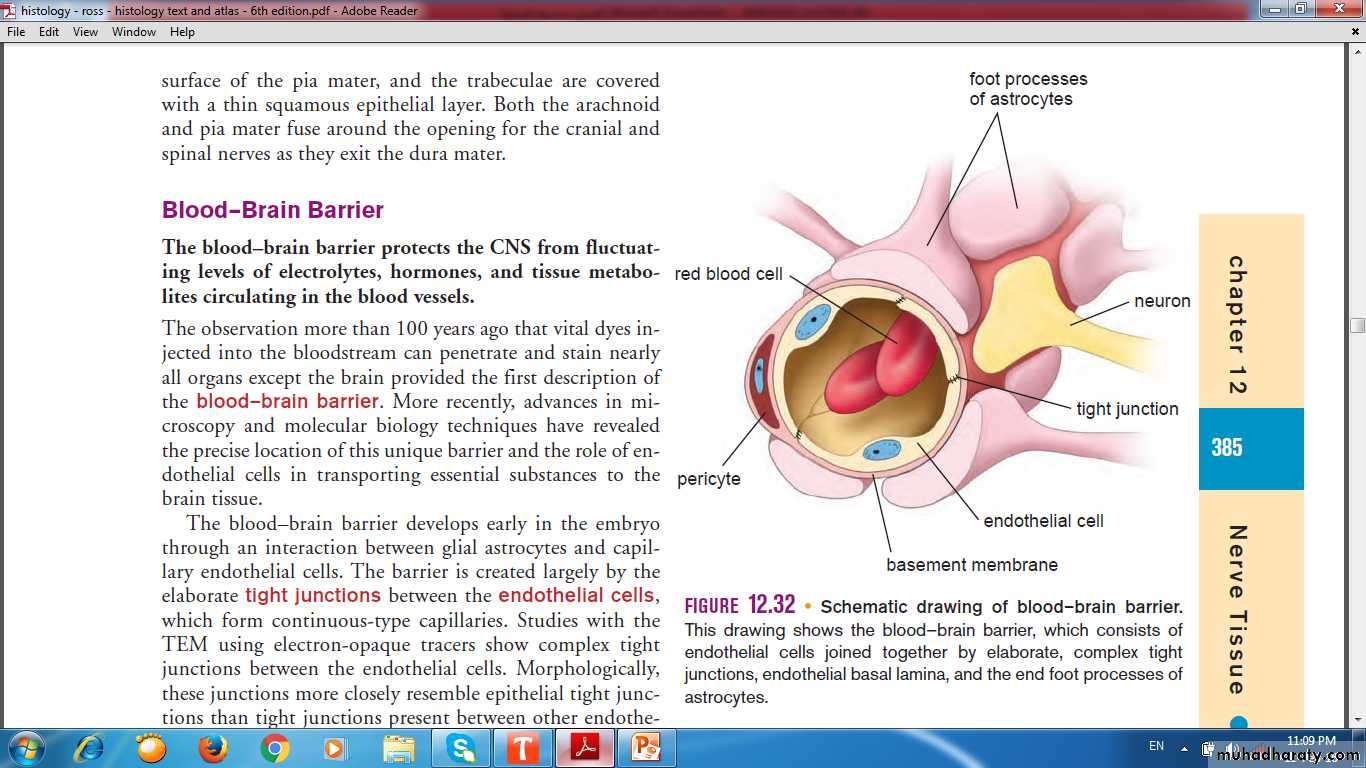
Task: Open the Edit menu
Action: point(49,32)
